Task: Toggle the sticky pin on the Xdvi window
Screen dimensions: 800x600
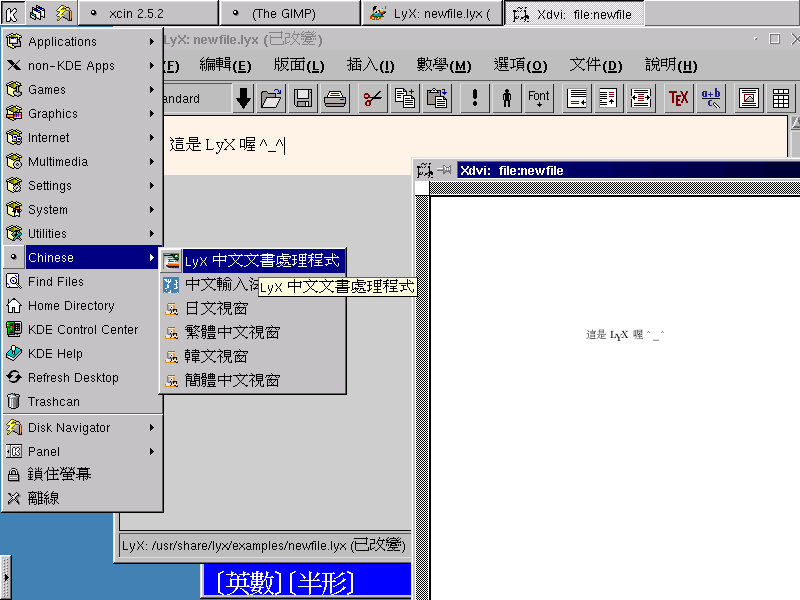Action: pos(444,170)
